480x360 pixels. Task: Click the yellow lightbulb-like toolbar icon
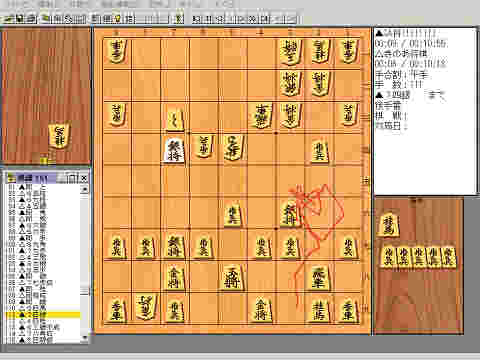(118, 19)
